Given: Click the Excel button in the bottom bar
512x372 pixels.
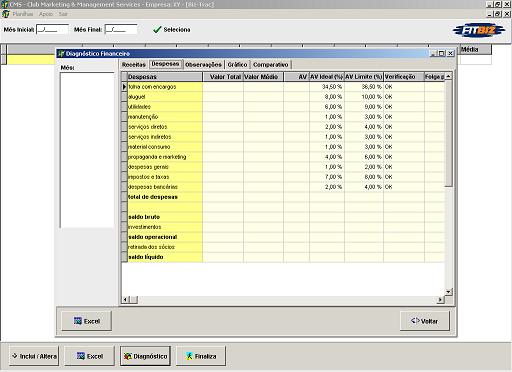Looking at the screenshot, I should [89, 356].
